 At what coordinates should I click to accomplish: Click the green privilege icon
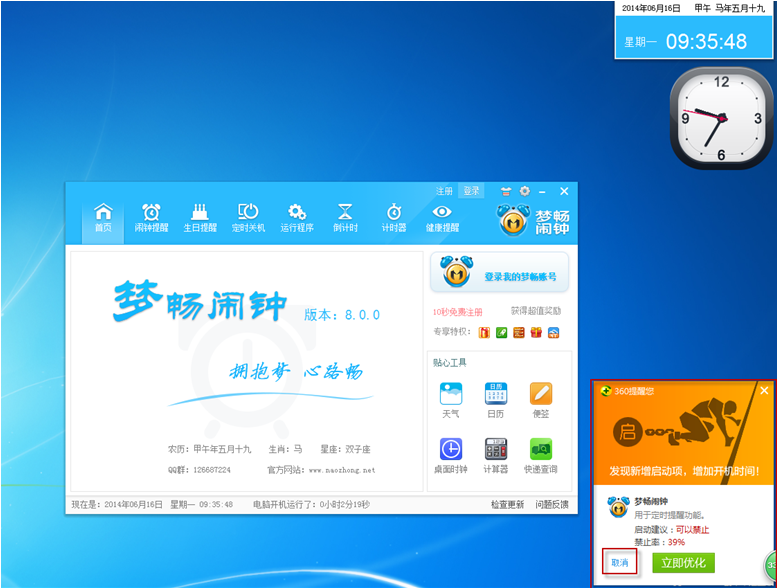501,332
